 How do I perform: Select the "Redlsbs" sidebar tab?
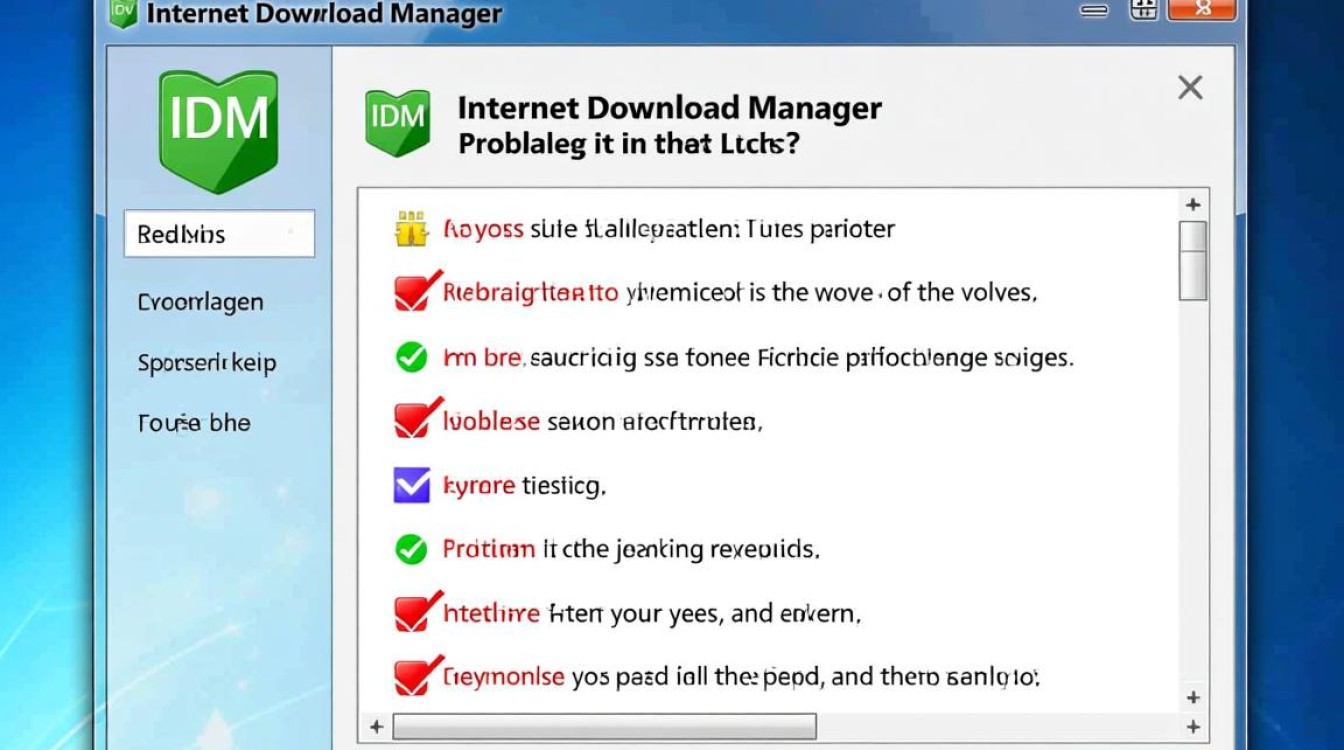tap(219, 234)
